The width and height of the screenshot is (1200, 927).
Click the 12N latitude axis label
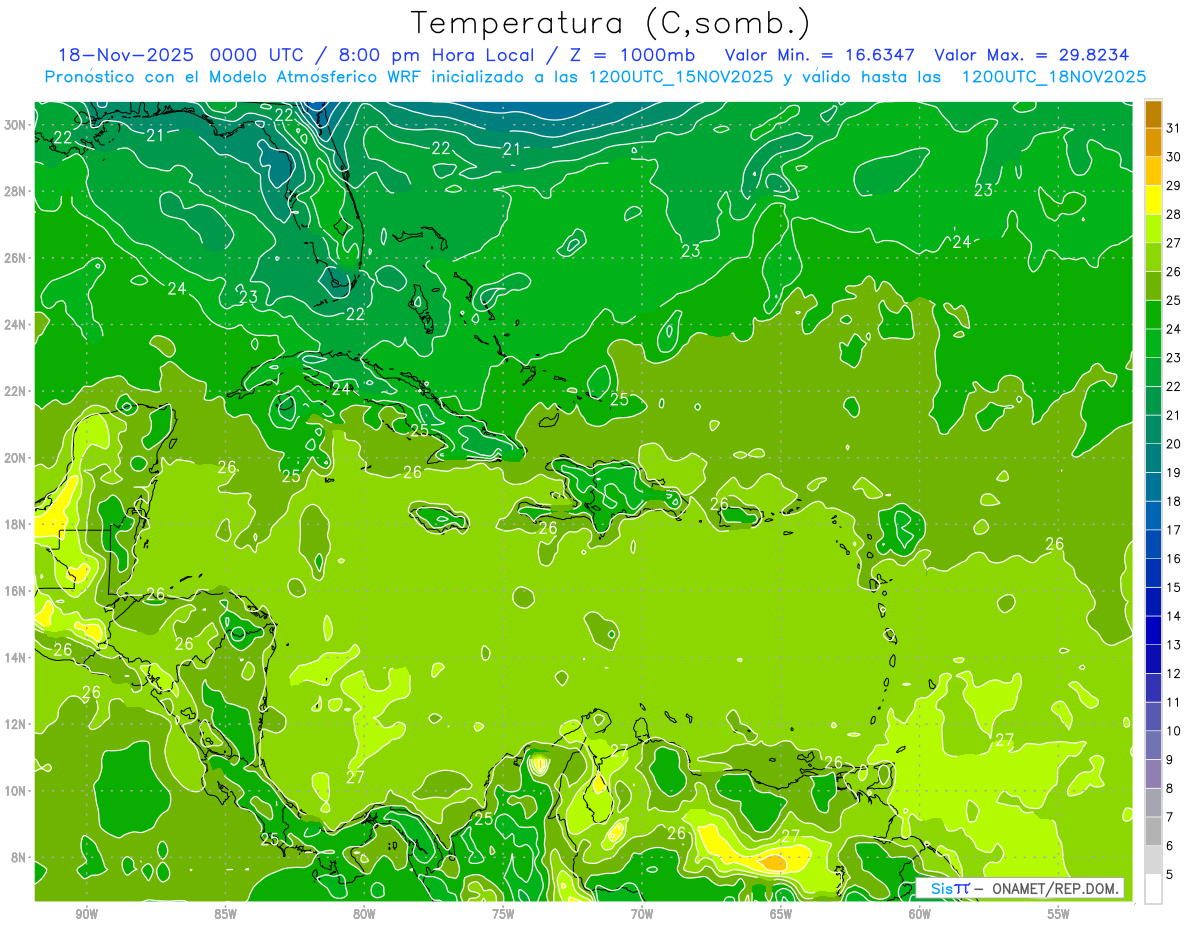16,724
